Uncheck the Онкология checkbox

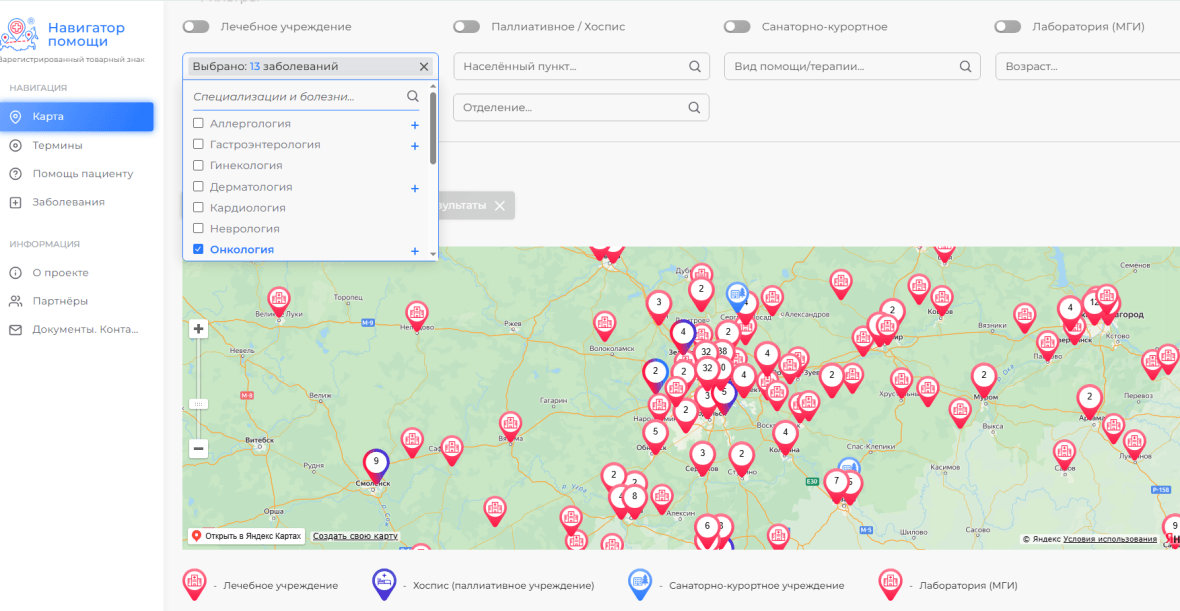click(x=199, y=249)
